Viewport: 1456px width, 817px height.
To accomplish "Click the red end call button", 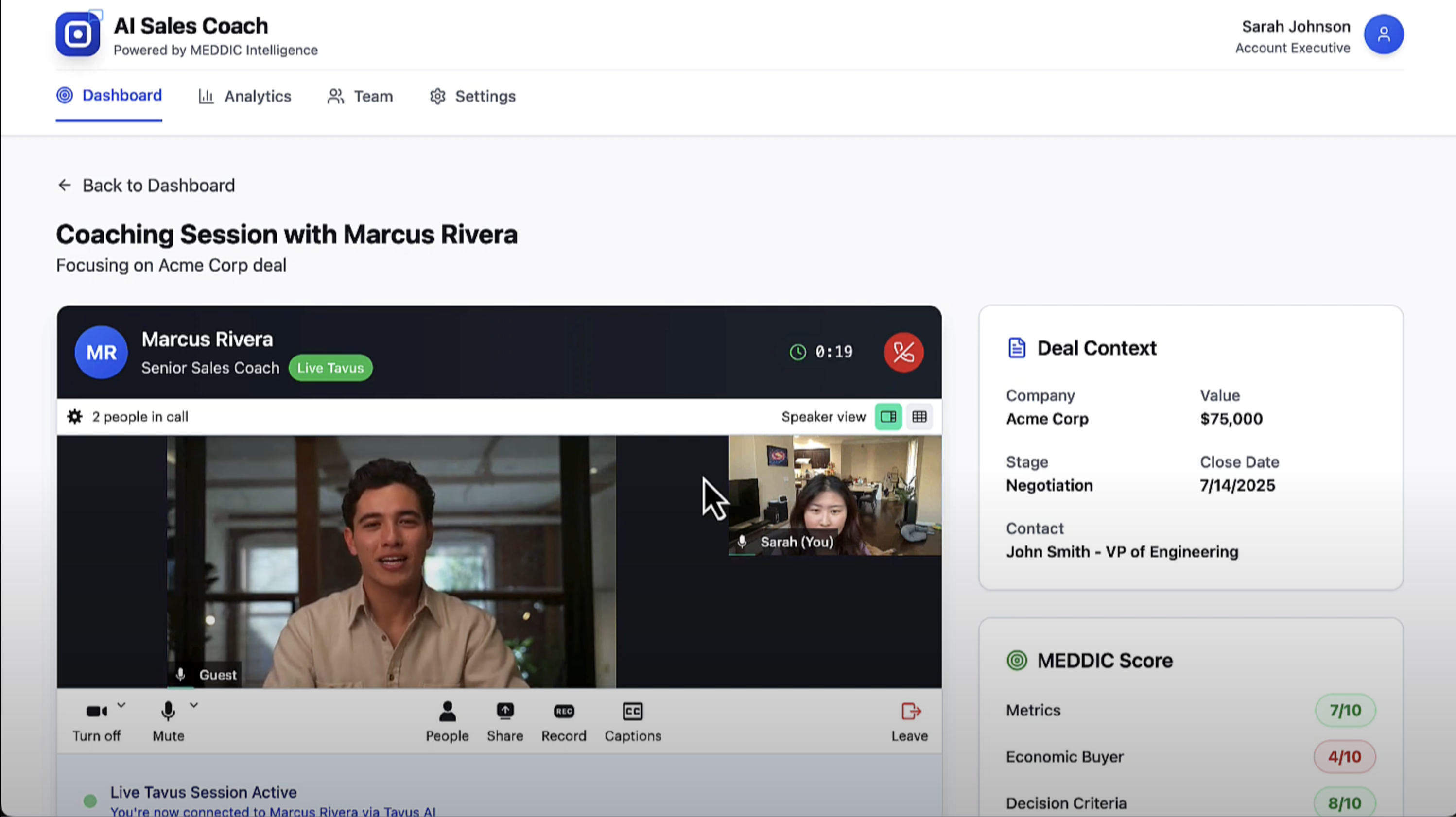I will click(903, 353).
